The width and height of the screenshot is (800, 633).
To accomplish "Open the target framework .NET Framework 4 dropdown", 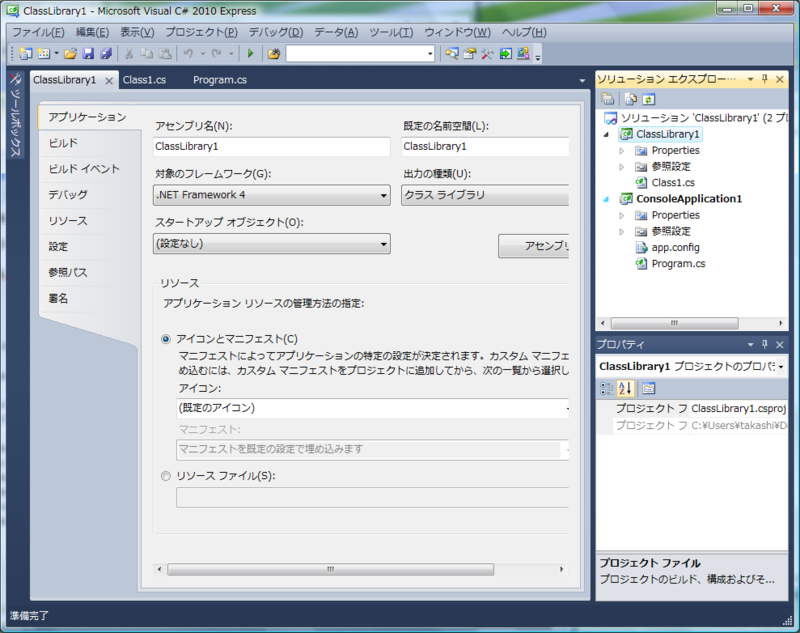I will tap(271, 195).
